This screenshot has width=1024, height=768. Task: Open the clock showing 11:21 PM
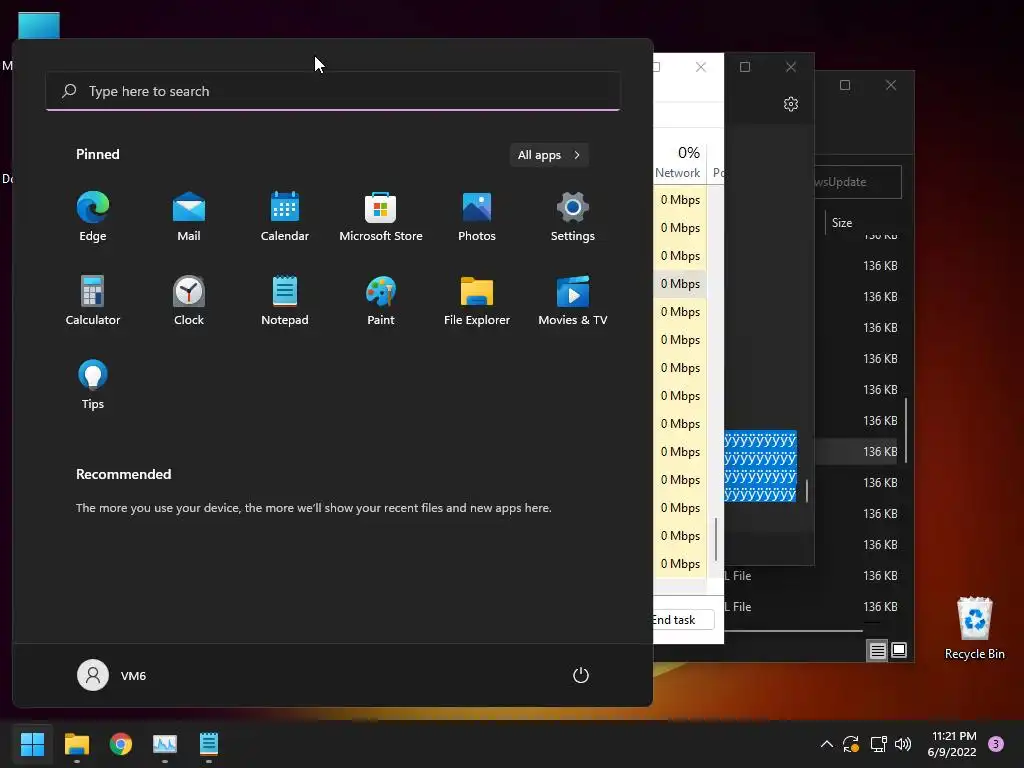(x=952, y=744)
